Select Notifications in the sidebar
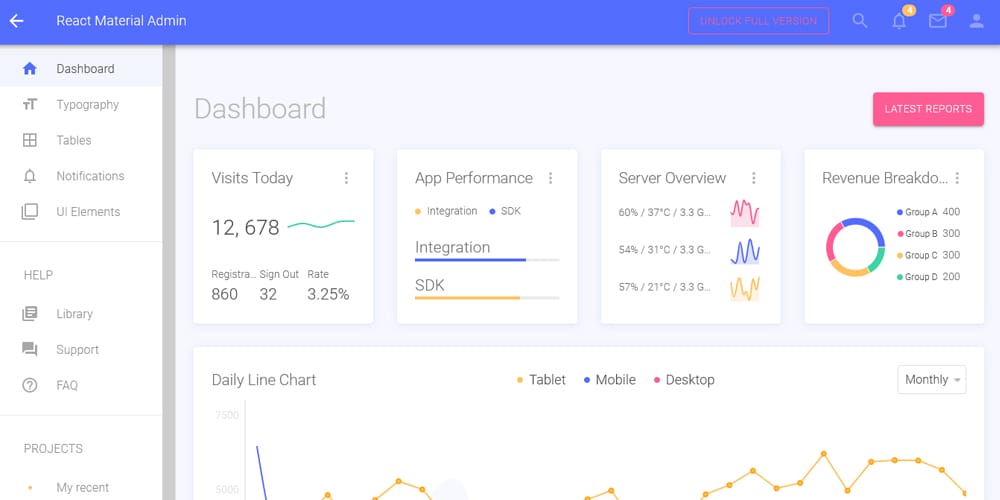Viewport: 1000px width, 500px height. (81, 176)
